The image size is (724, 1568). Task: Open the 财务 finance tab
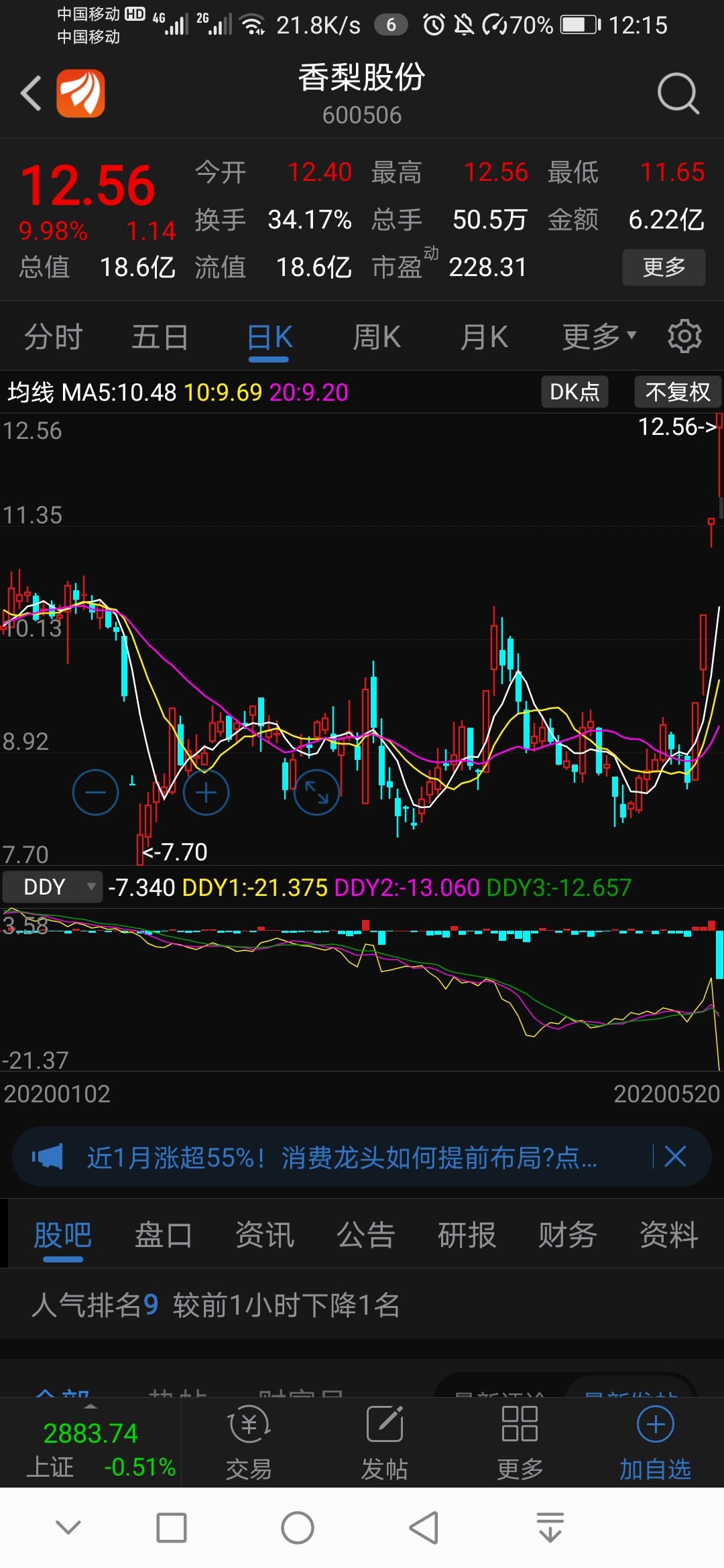coord(568,1234)
